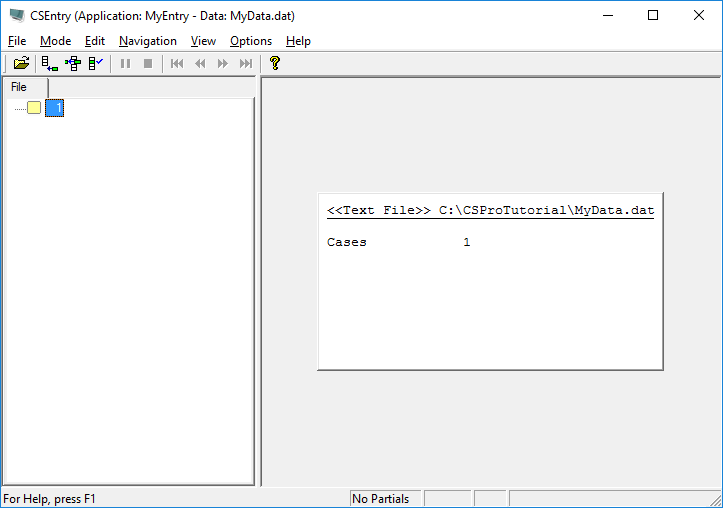Click the Open Data File folder icon
724x509 pixels.
pos(21,63)
